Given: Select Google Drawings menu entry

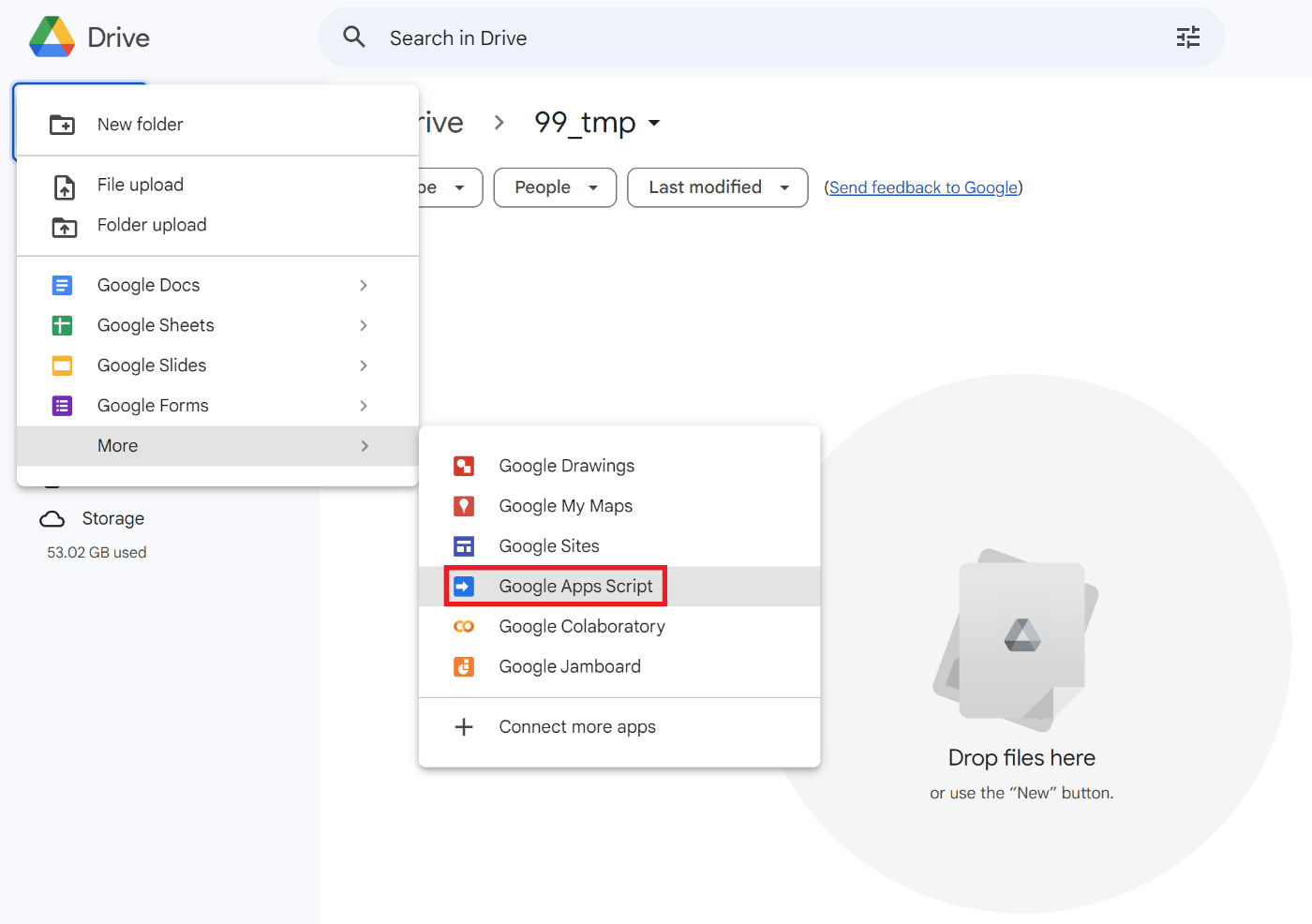Looking at the screenshot, I should (x=619, y=466).
